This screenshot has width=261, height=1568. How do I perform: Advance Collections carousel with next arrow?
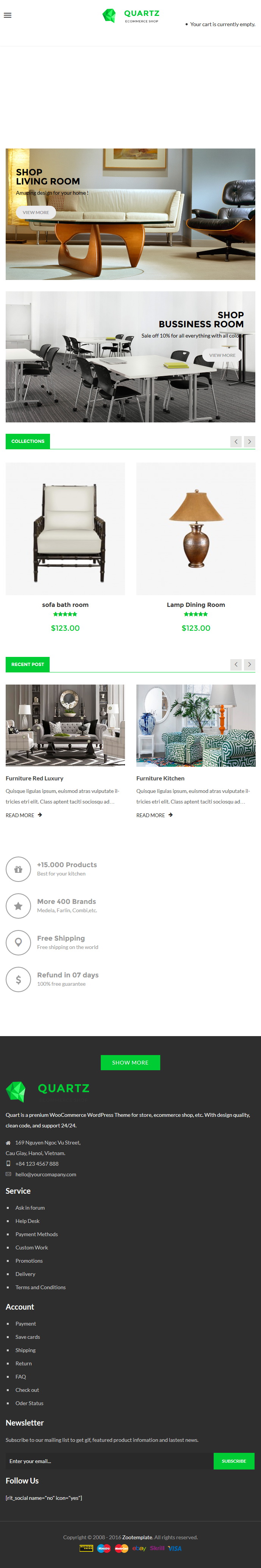click(x=249, y=441)
